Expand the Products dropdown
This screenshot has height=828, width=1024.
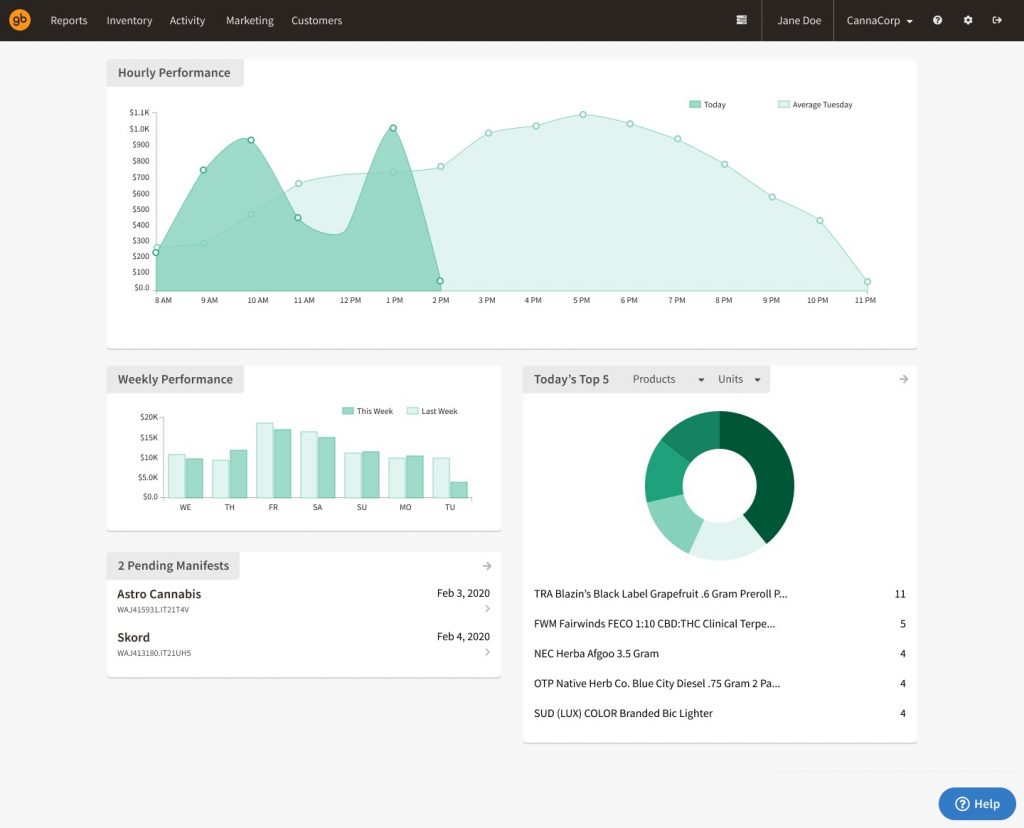pyautogui.click(x=668, y=379)
